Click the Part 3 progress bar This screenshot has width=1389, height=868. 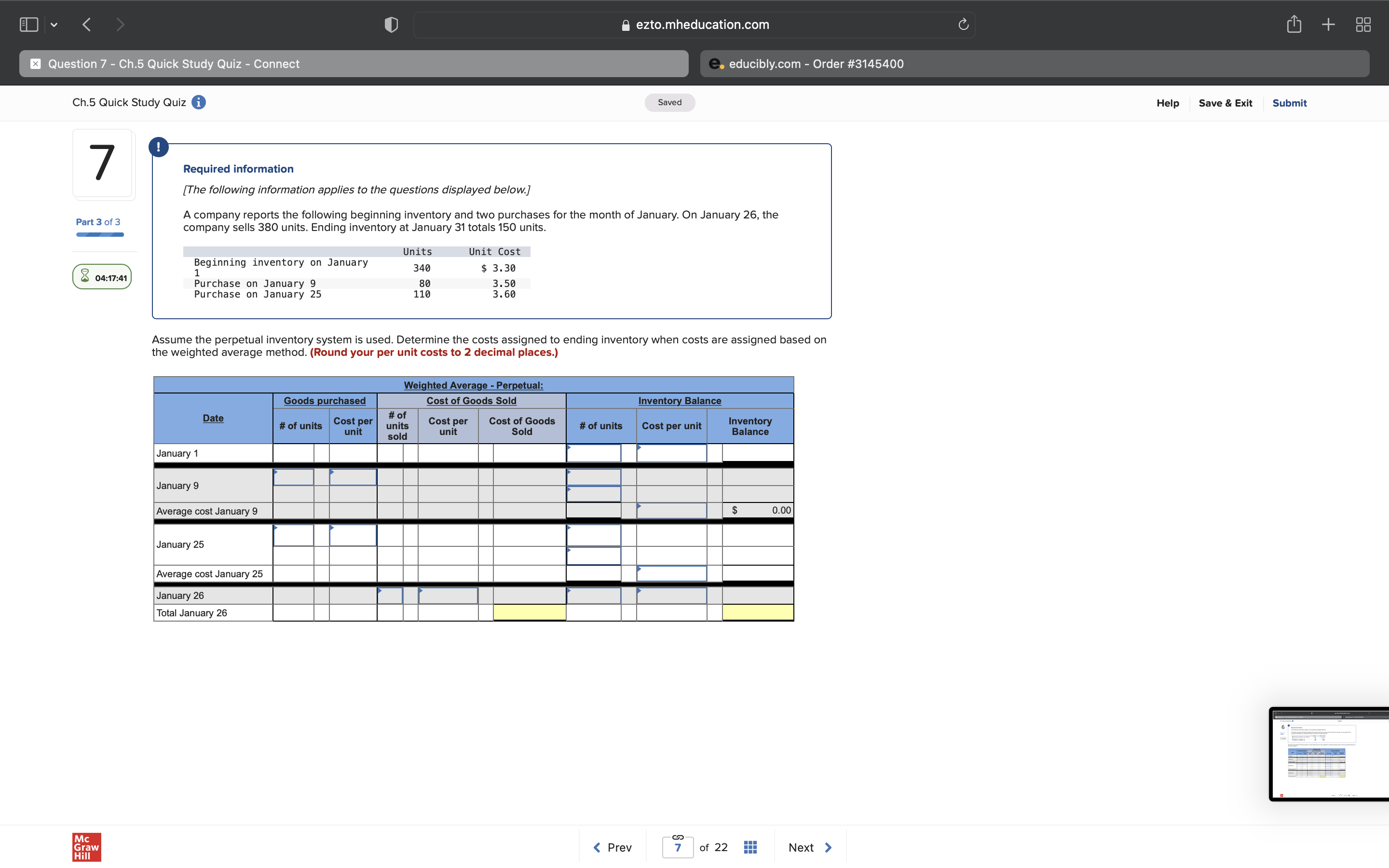coord(99,235)
